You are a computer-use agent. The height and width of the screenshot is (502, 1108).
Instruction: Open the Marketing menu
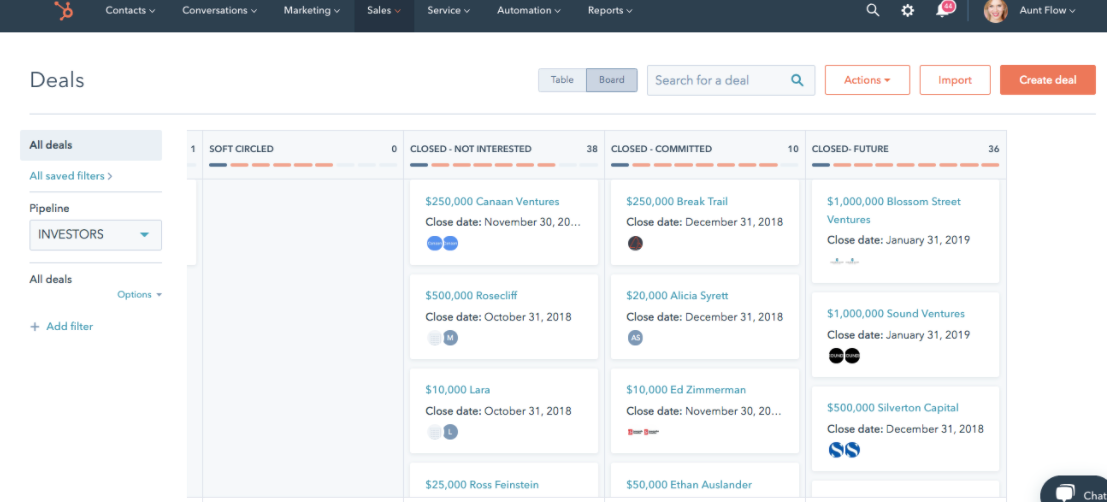(312, 11)
